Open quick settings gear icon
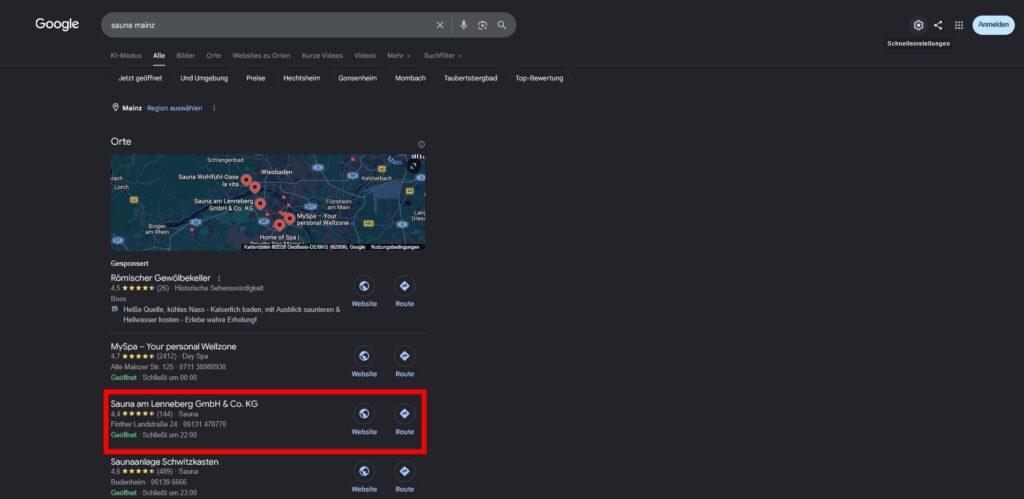The image size is (1024, 499). pos(918,25)
